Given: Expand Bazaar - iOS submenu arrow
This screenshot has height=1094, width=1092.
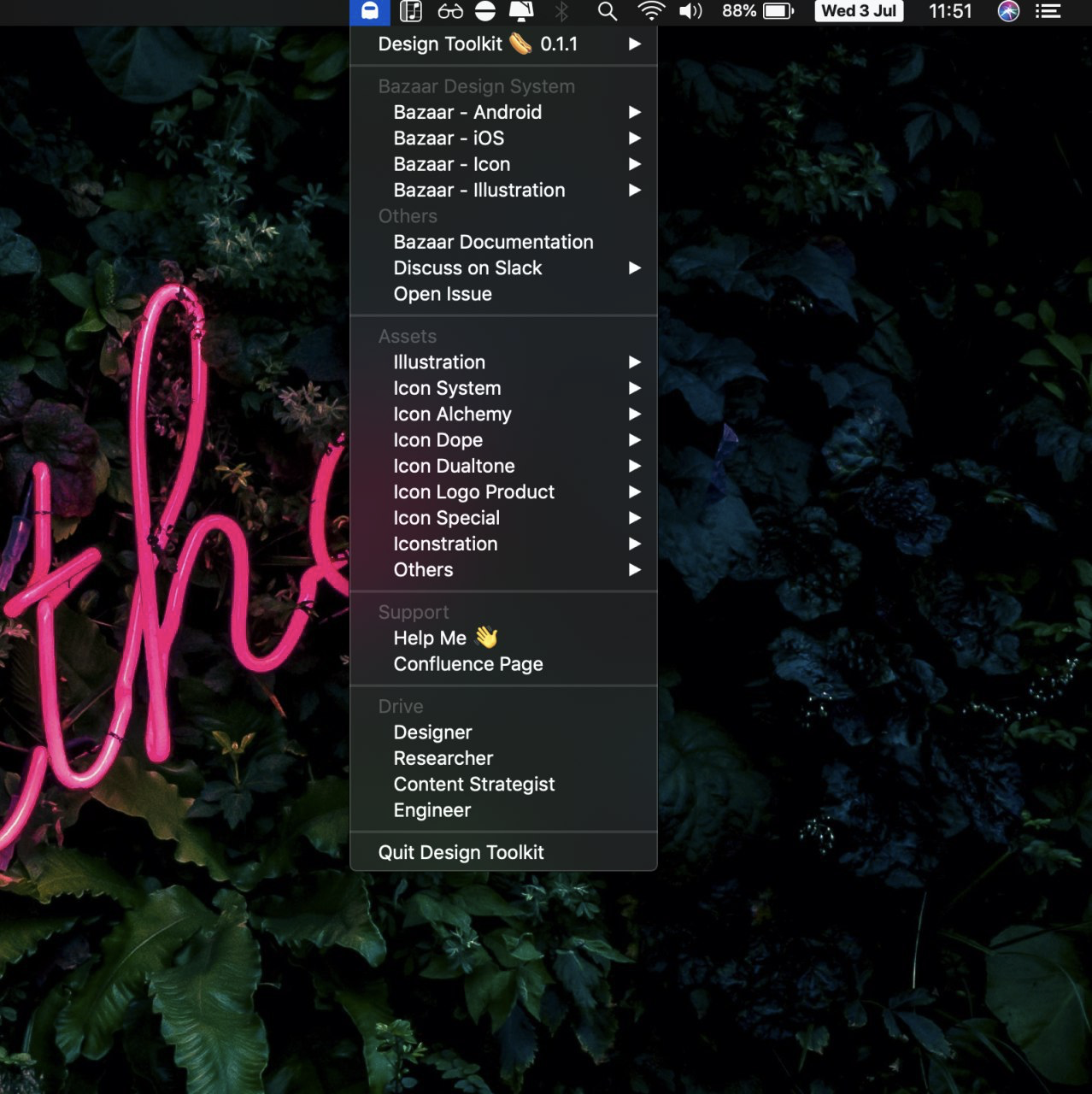Looking at the screenshot, I should 635,138.
